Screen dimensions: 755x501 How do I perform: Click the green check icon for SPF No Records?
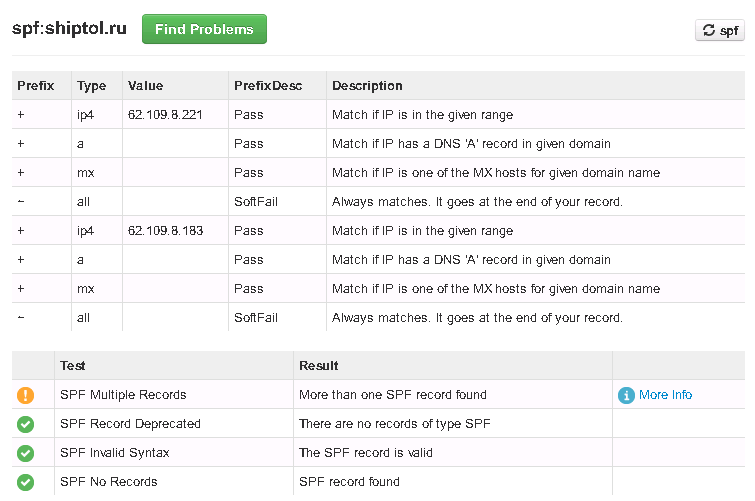(x=26, y=482)
